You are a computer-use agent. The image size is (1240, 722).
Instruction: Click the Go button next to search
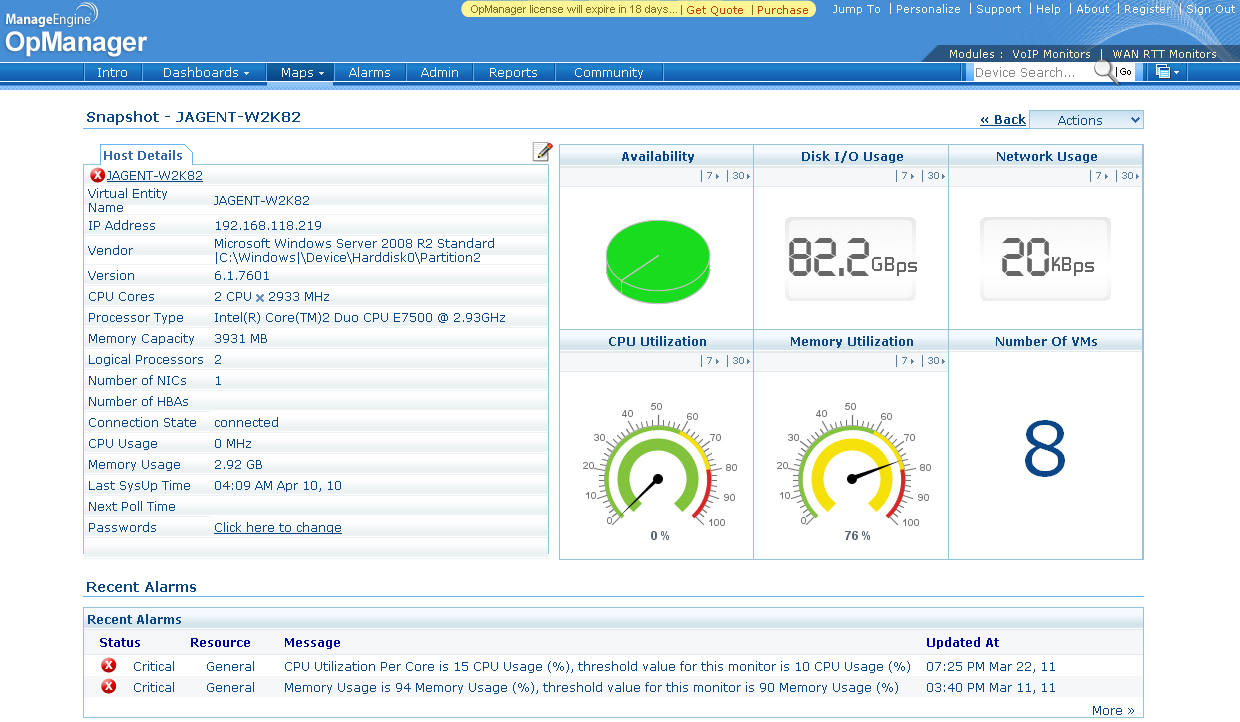(1126, 72)
